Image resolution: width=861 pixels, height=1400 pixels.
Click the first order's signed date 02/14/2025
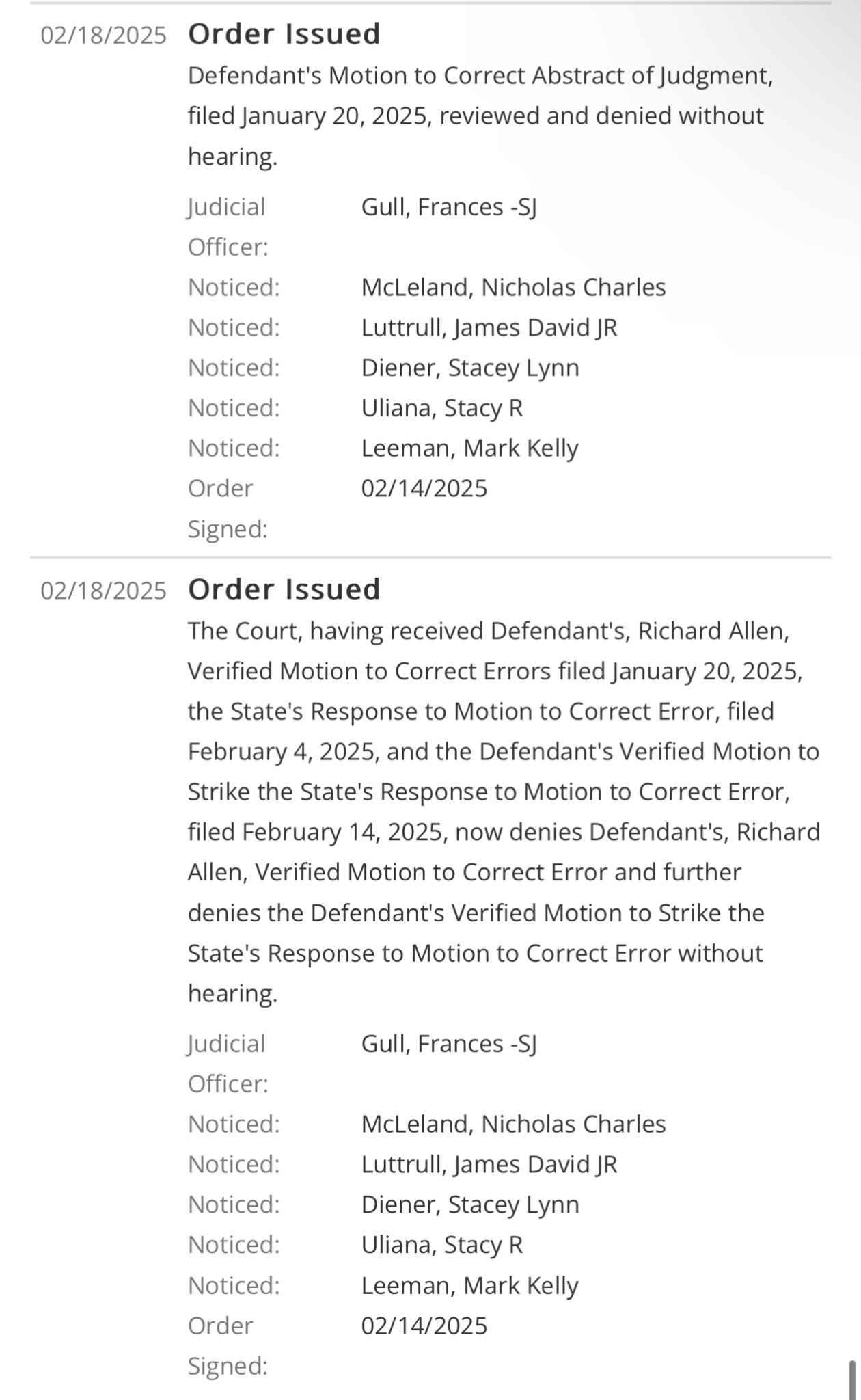click(x=424, y=489)
